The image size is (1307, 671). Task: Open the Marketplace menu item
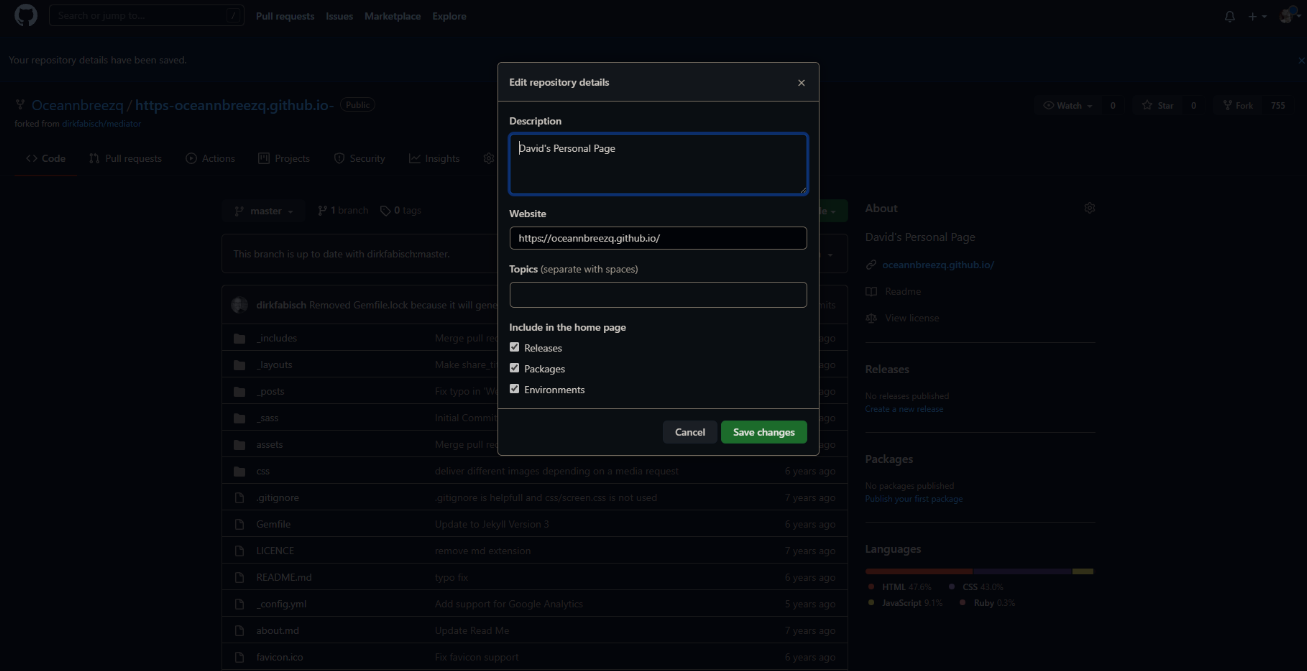pyautogui.click(x=392, y=16)
